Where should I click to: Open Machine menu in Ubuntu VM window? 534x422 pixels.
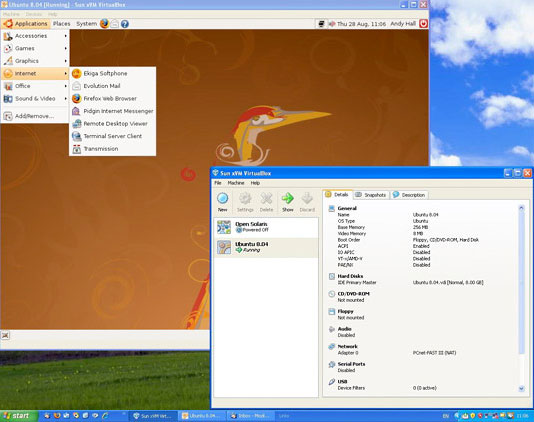pyautogui.click(x=11, y=14)
